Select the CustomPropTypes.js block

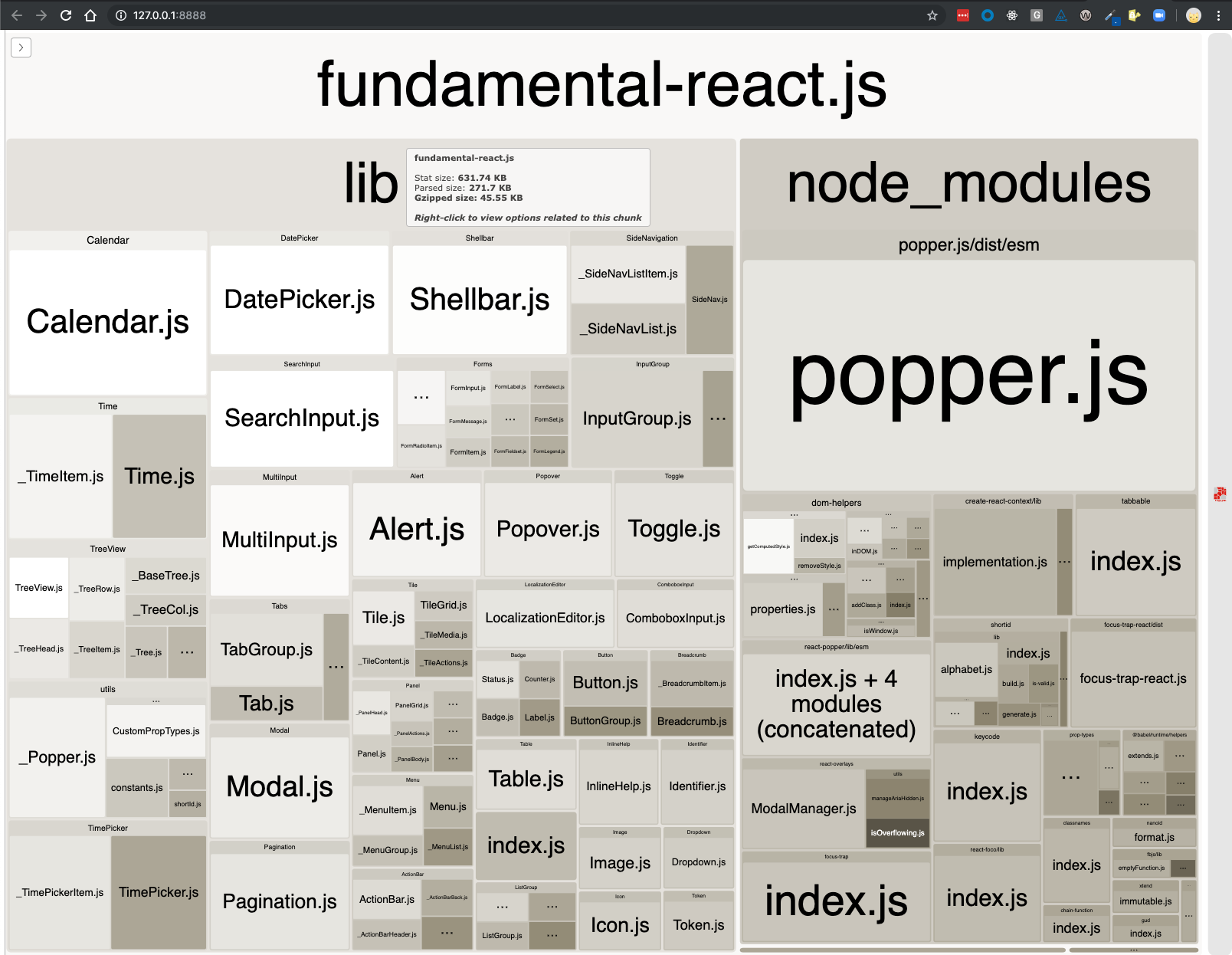click(156, 731)
